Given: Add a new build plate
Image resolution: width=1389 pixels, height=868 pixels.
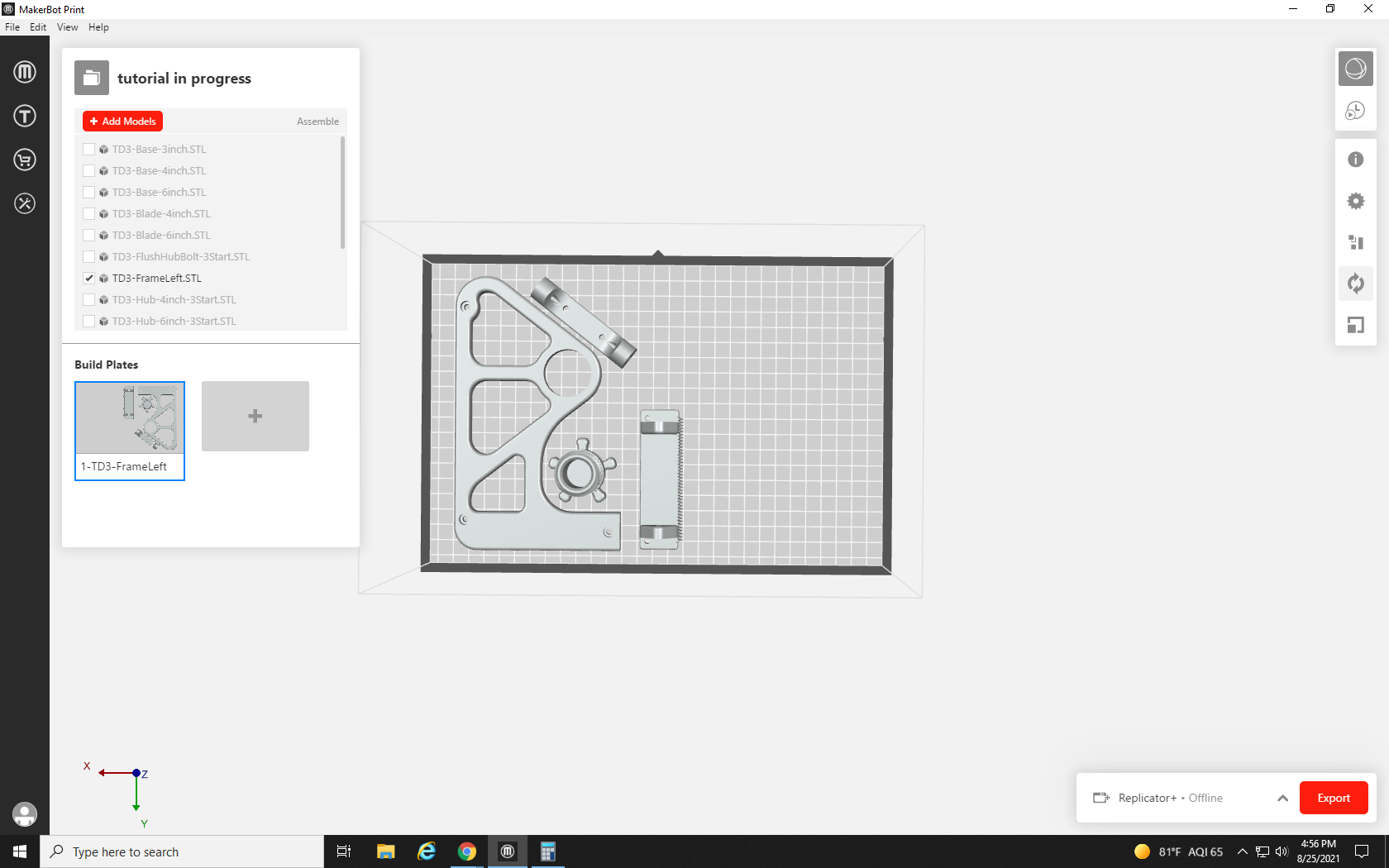Looking at the screenshot, I should 255,416.
